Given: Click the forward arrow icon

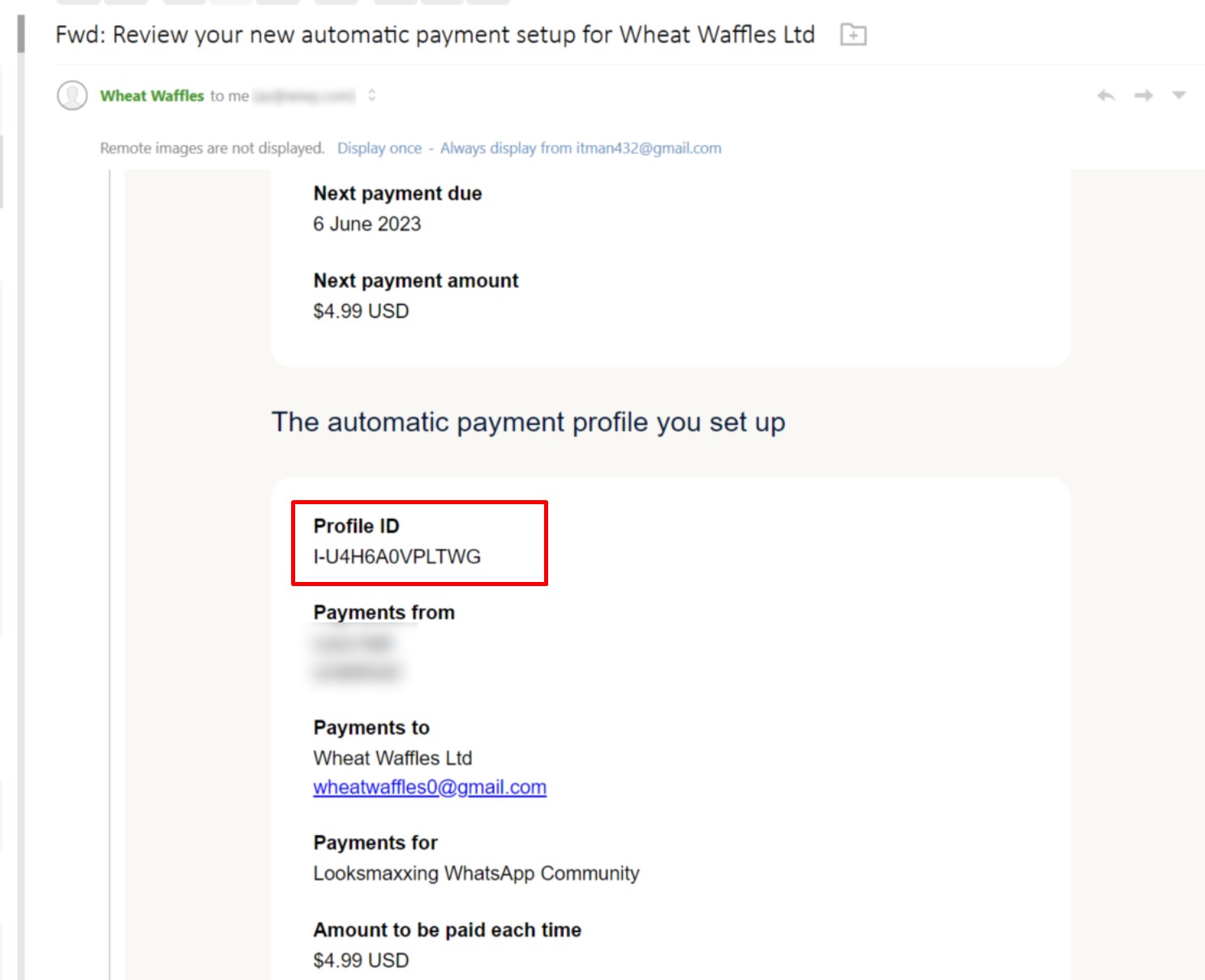Looking at the screenshot, I should click(x=1143, y=96).
